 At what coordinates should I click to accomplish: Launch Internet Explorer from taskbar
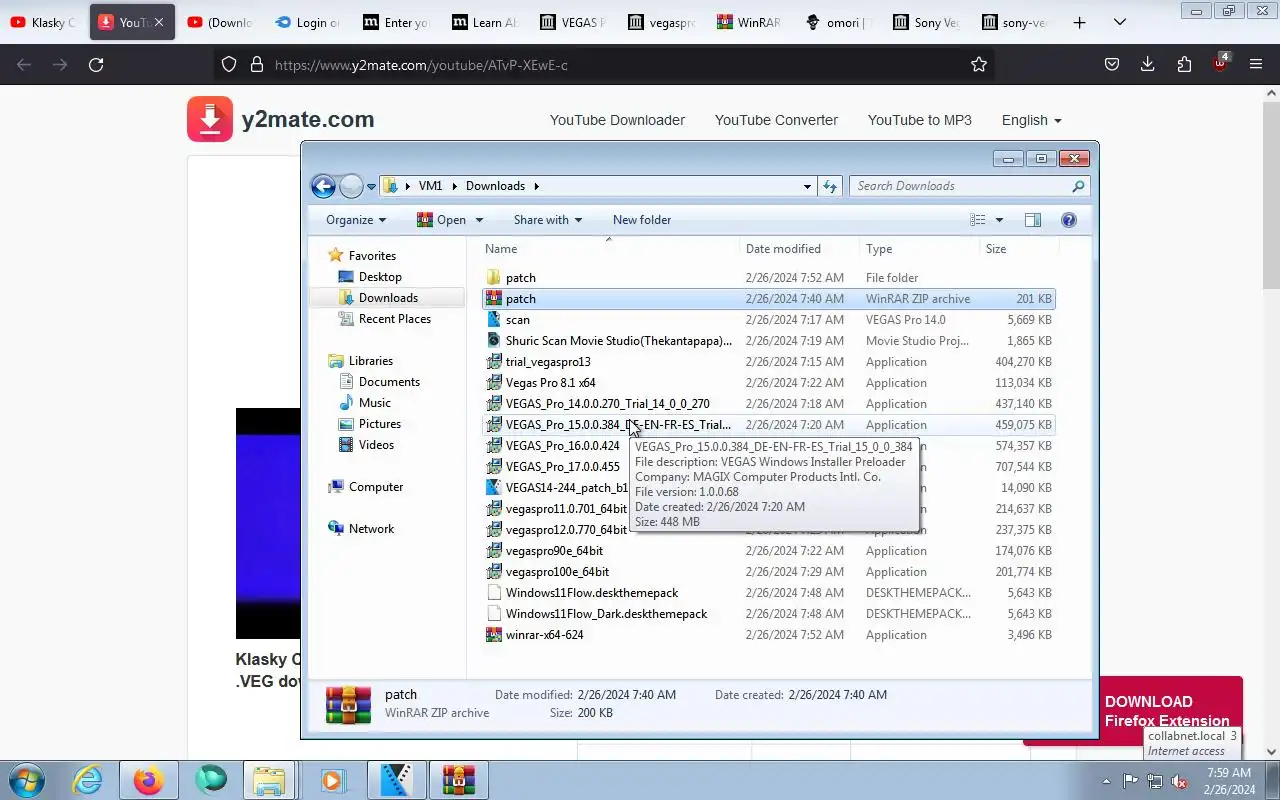point(88,780)
